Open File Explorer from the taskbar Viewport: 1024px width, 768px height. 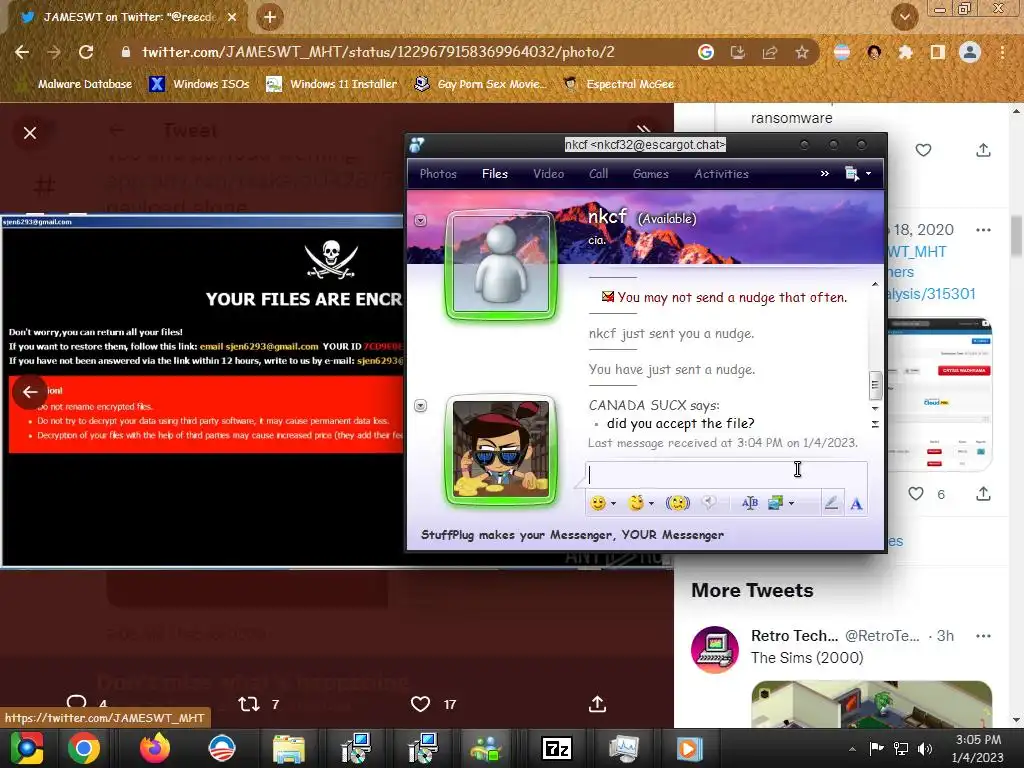(x=289, y=749)
